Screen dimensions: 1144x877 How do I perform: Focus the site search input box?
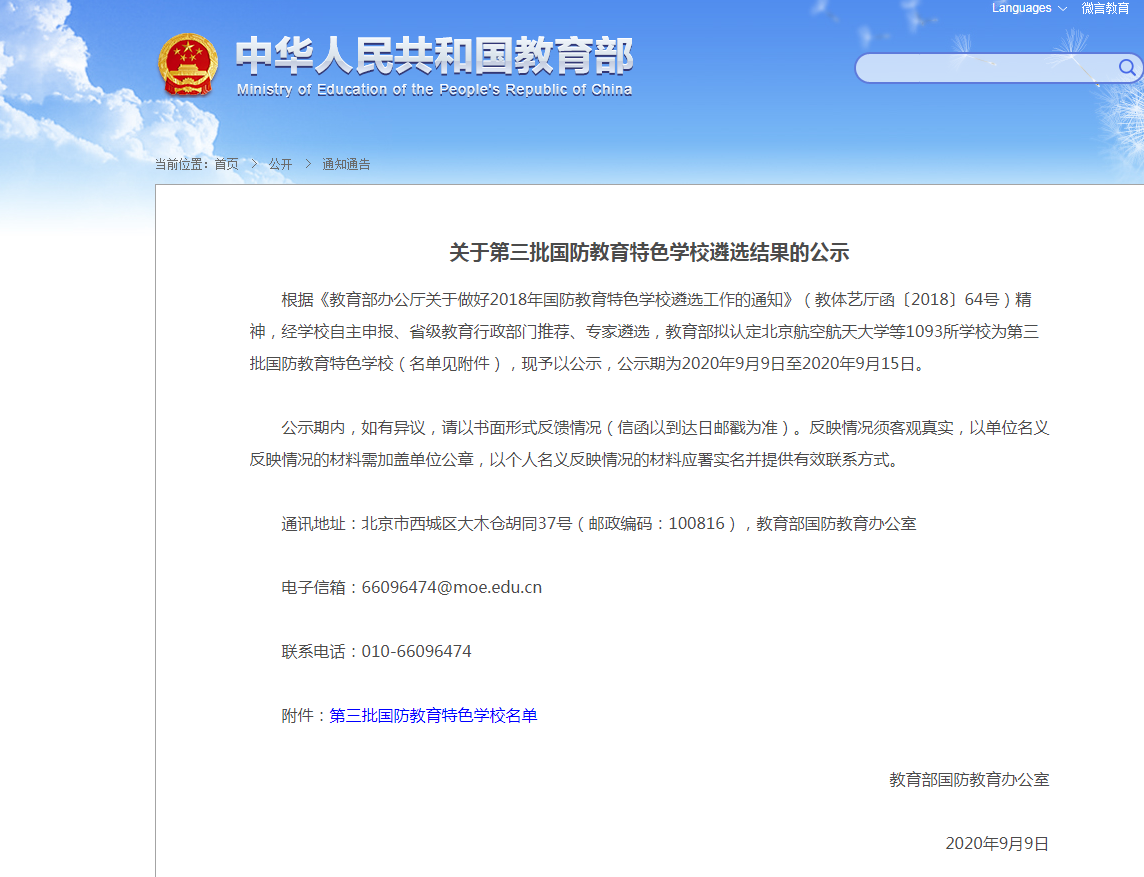point(985,68)
